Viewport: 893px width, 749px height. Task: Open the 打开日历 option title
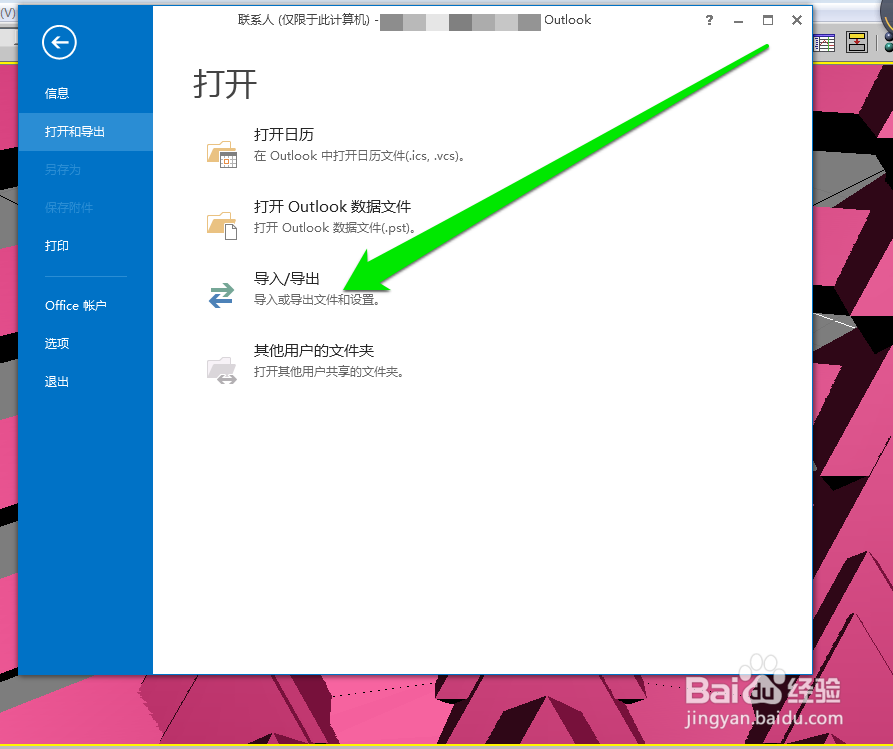point(284,134)
